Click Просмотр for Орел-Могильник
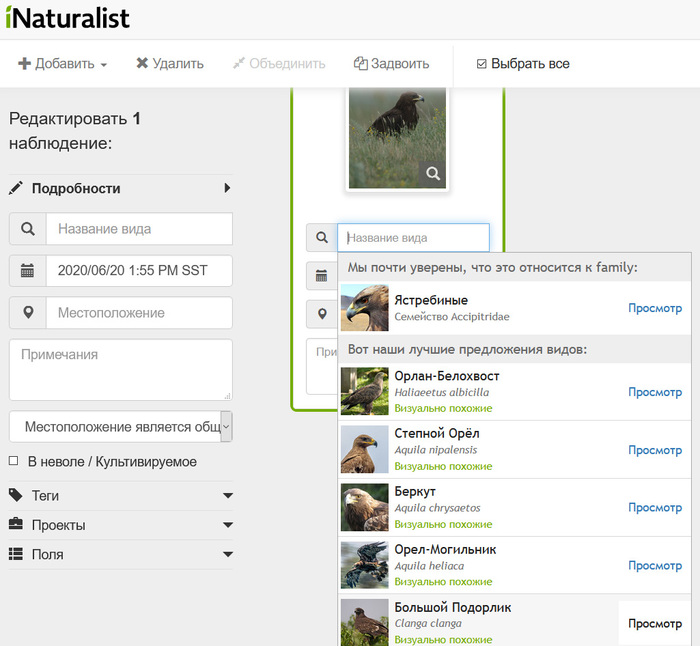 tap(655, 566)
